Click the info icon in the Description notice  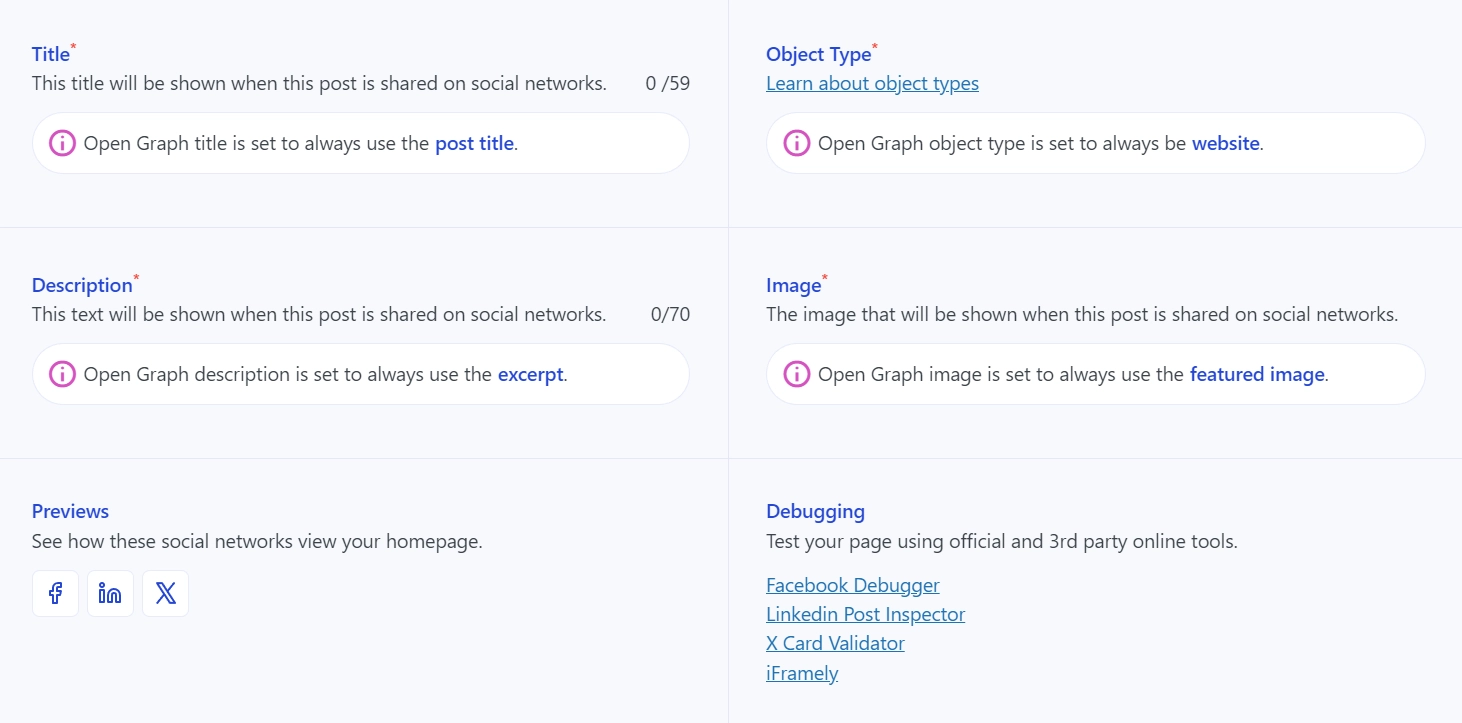(x=61, y=373)
